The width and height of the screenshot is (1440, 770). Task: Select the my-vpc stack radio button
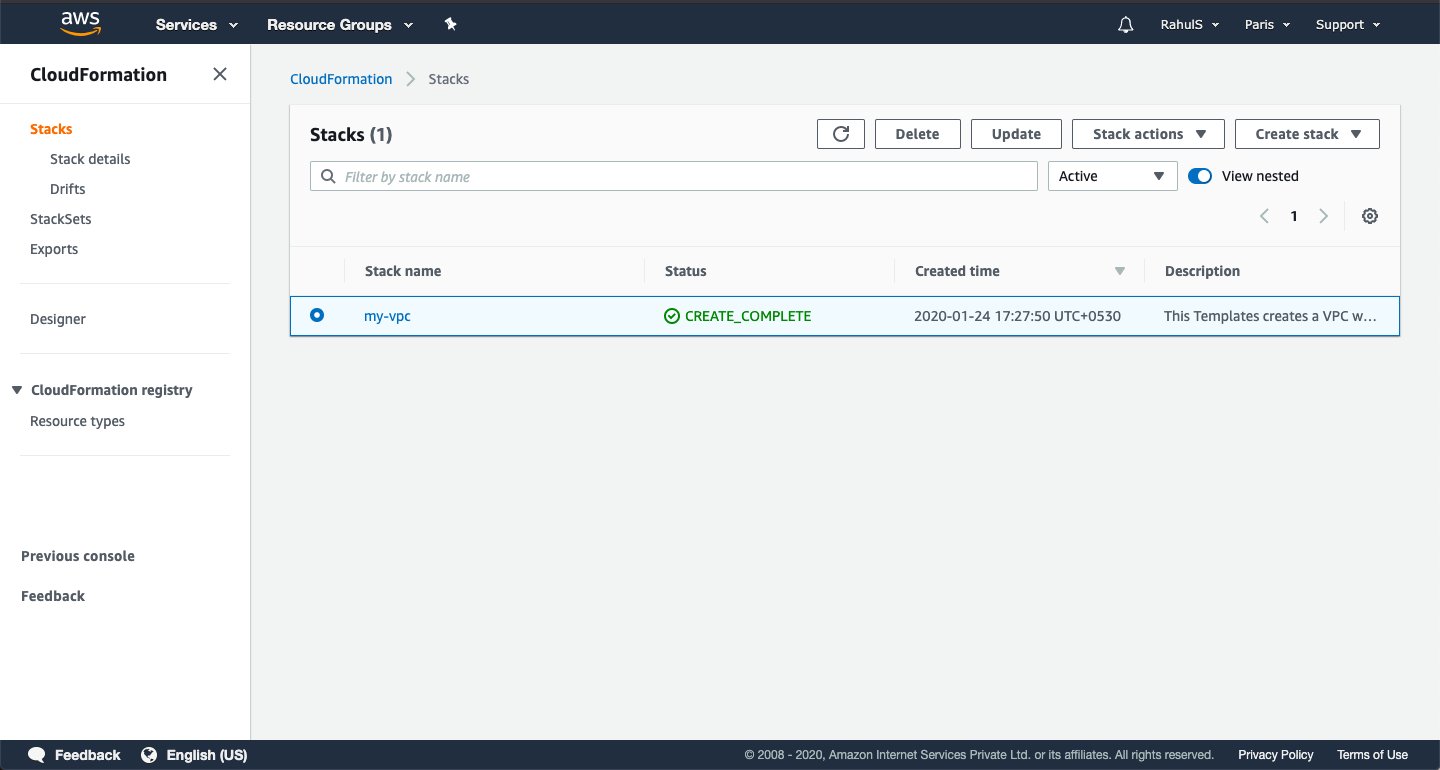pos(317,315)
